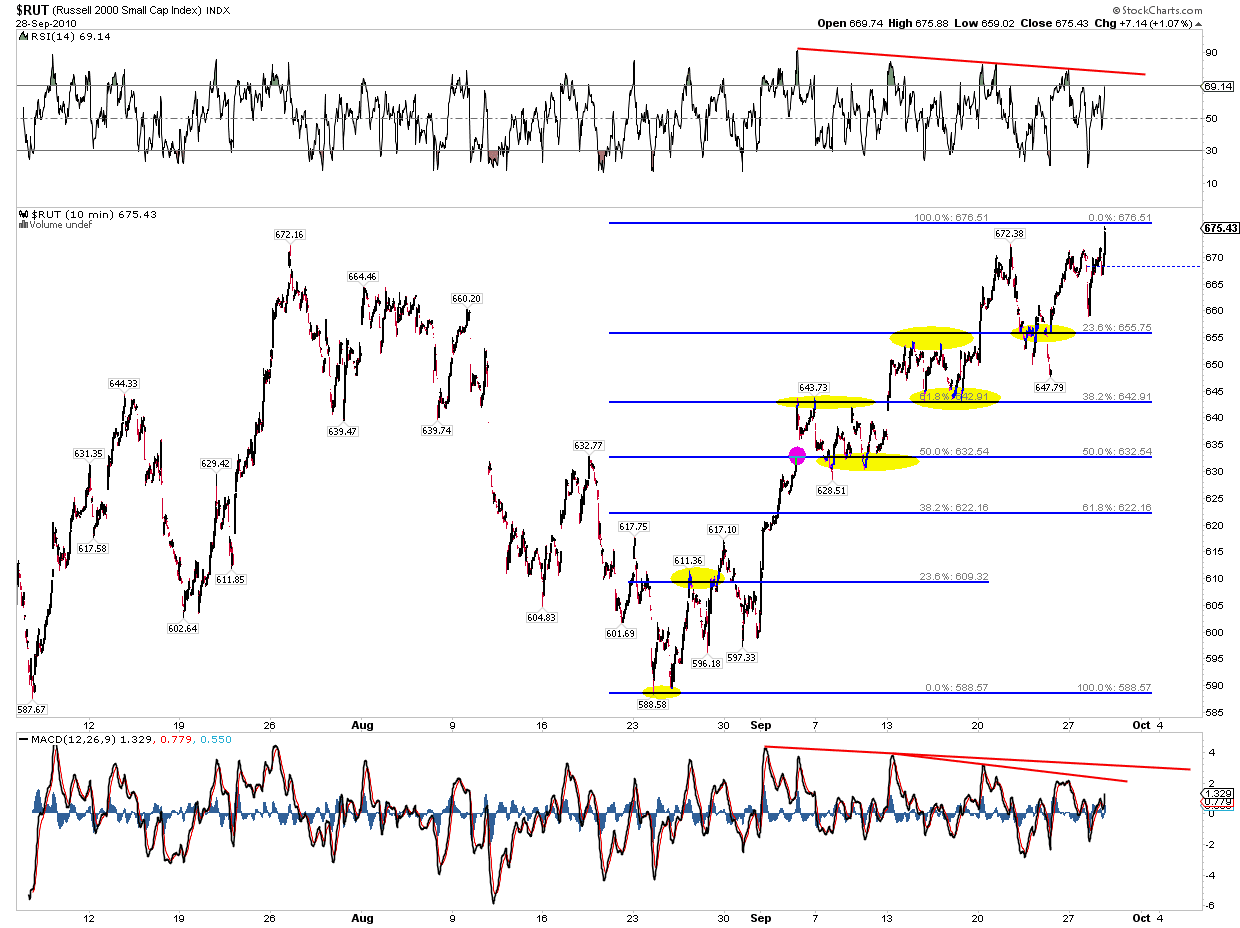Click the "628.51" price label
1240x928 pixels.
(832, 491)
